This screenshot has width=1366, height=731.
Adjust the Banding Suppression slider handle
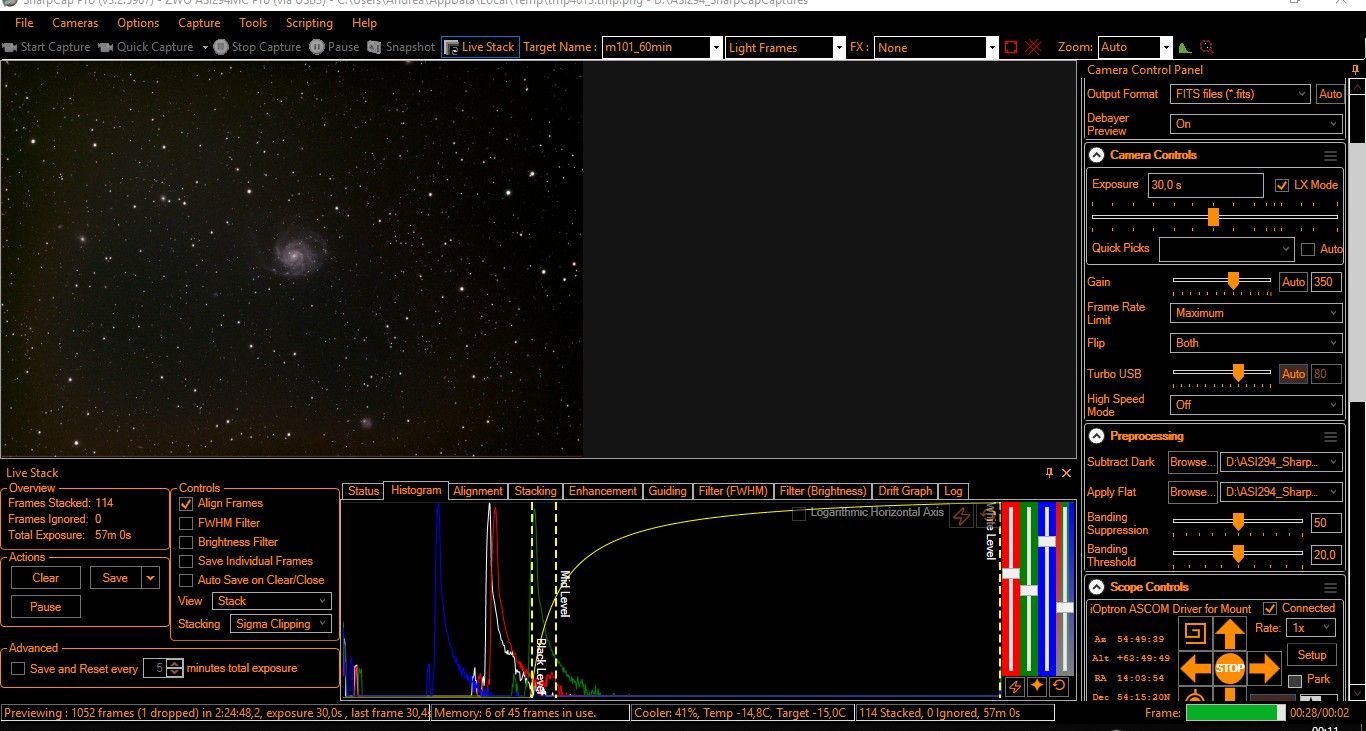point(1238,521)
